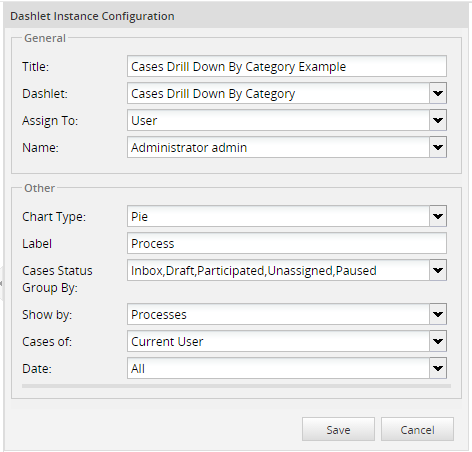Click the Pie chart type field
The width and height of the screenshot is (472, 452).
278,216
